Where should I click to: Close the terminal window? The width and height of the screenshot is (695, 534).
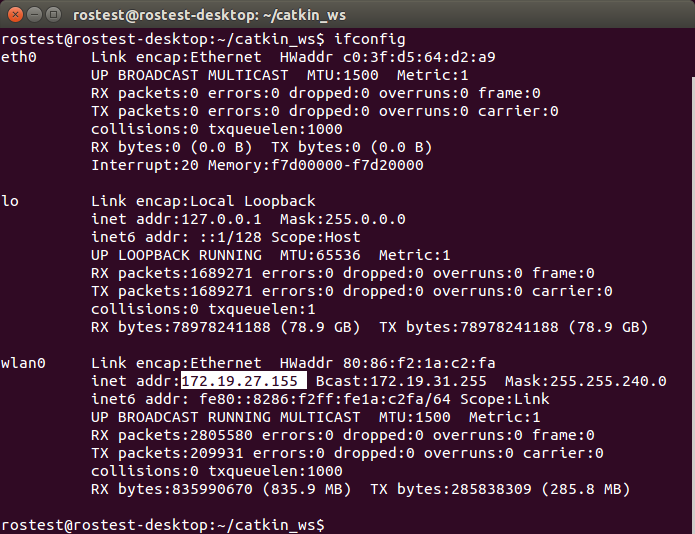tap(14, 15)
